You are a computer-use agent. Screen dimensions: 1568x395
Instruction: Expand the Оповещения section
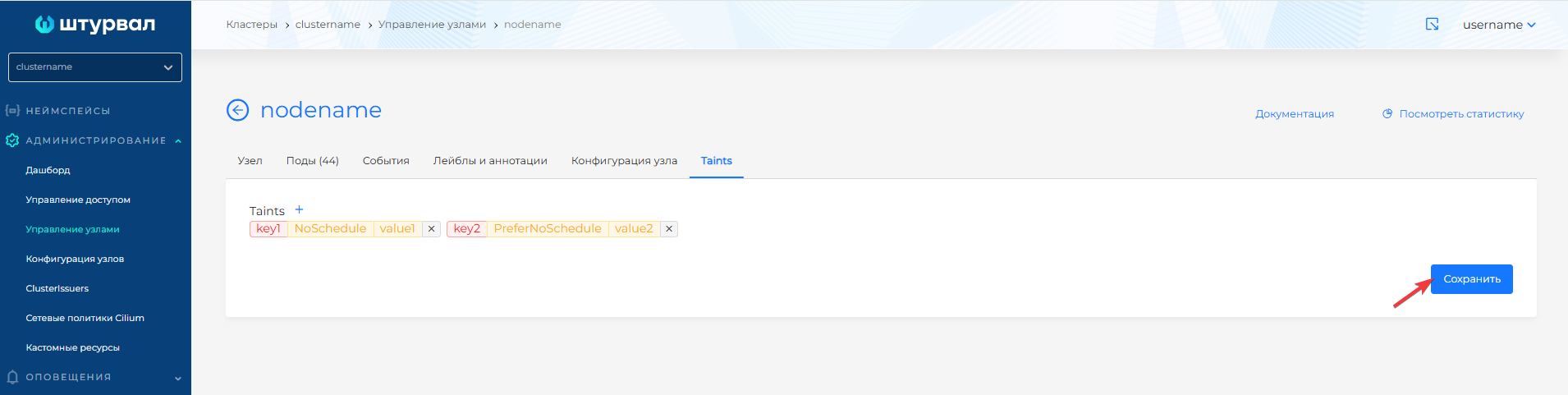(x=178, y=378)
